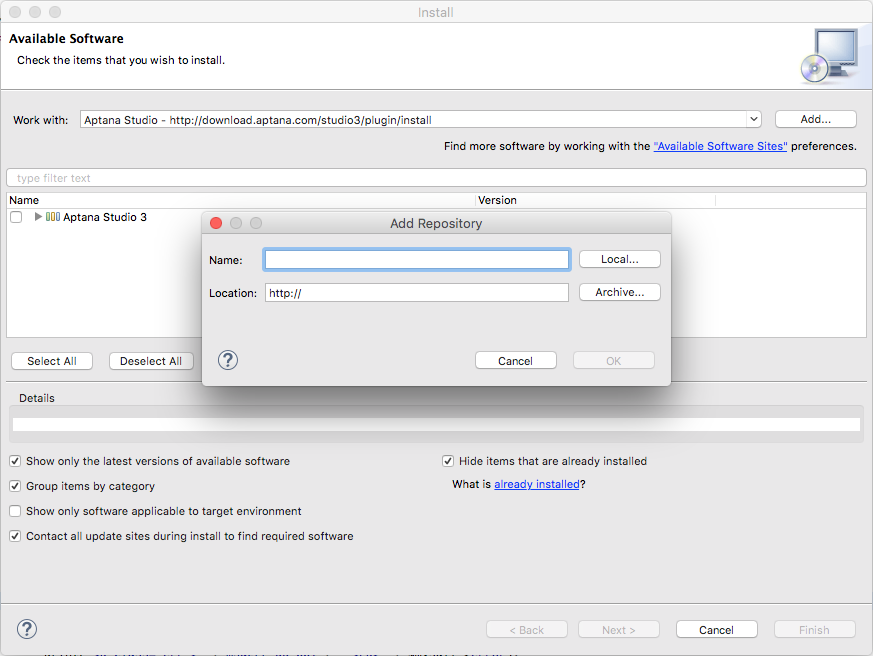Toggle Show only the latest versions checkbox

click(x=15, y=461)
